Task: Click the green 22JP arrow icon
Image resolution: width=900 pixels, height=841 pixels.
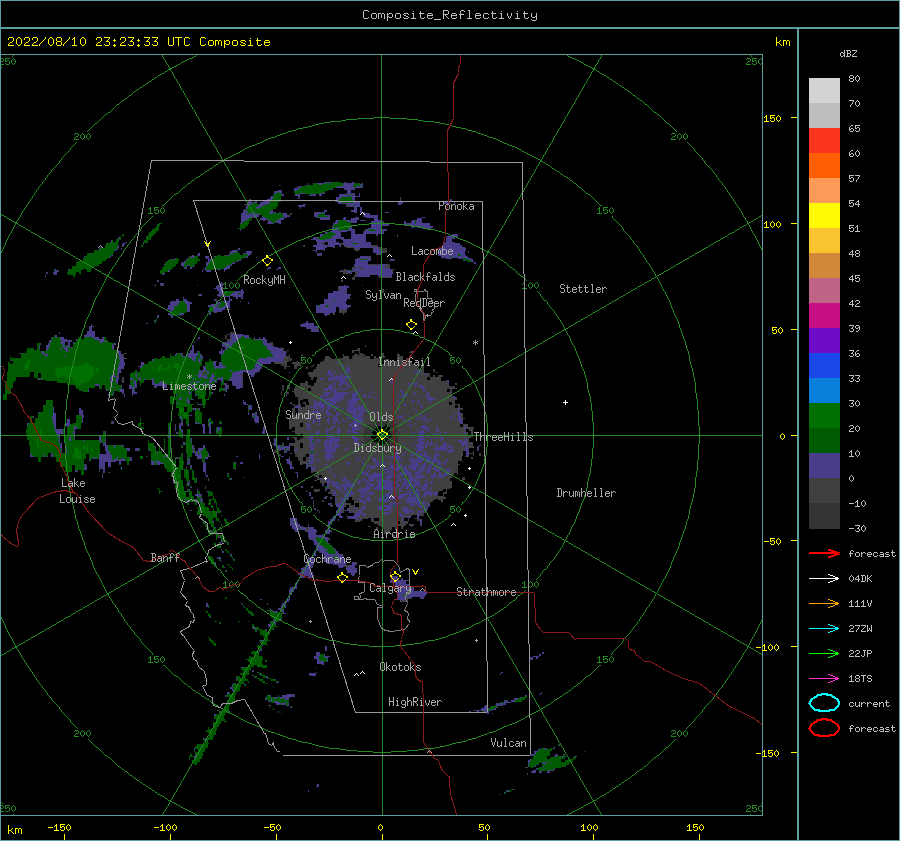Action: (x=824, y=653)
